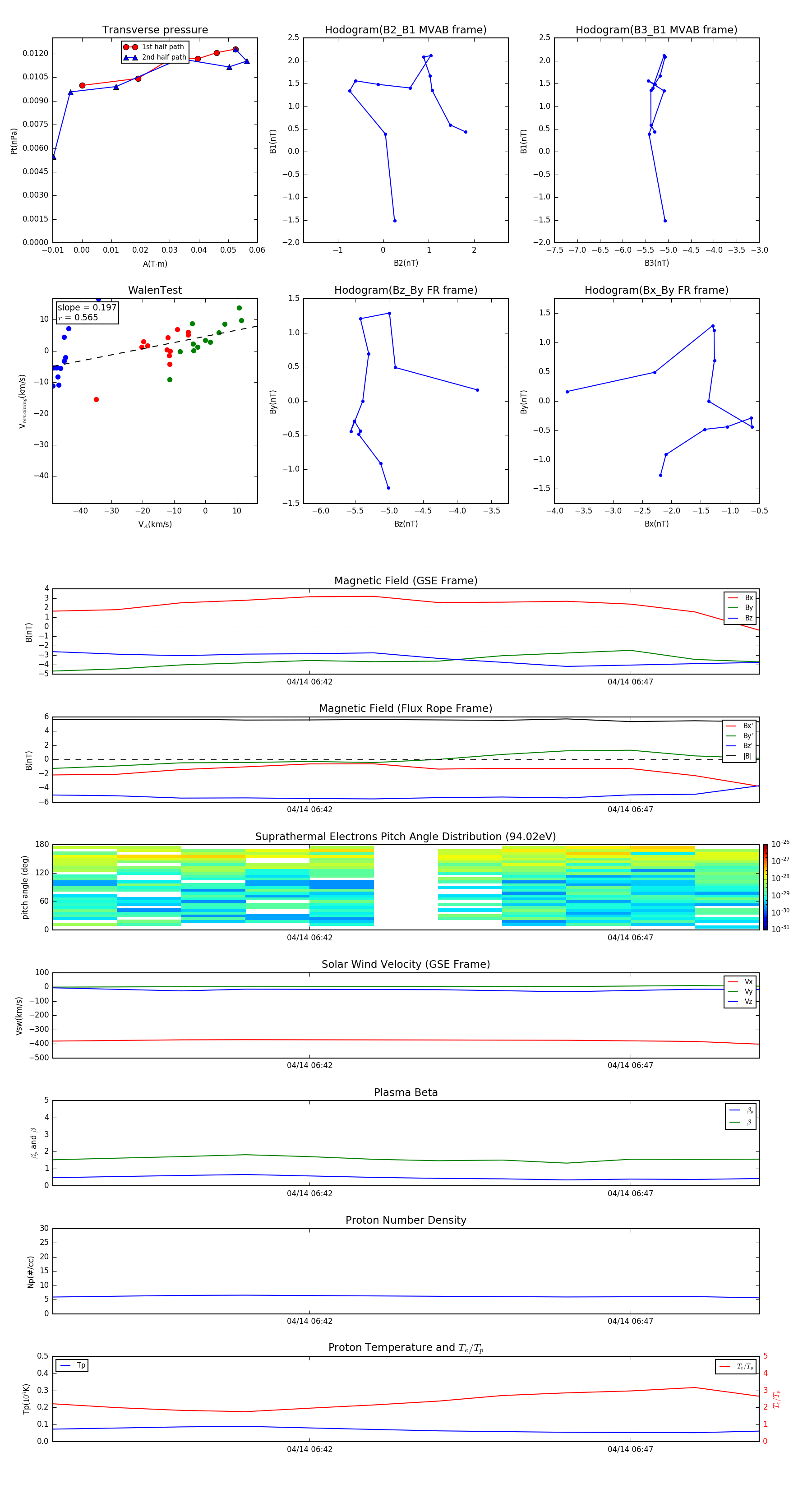Image resolution: width=812 pixels, height=1489 pixels.
Task: Select the Vx legend entry
Action: pos(740,981)
